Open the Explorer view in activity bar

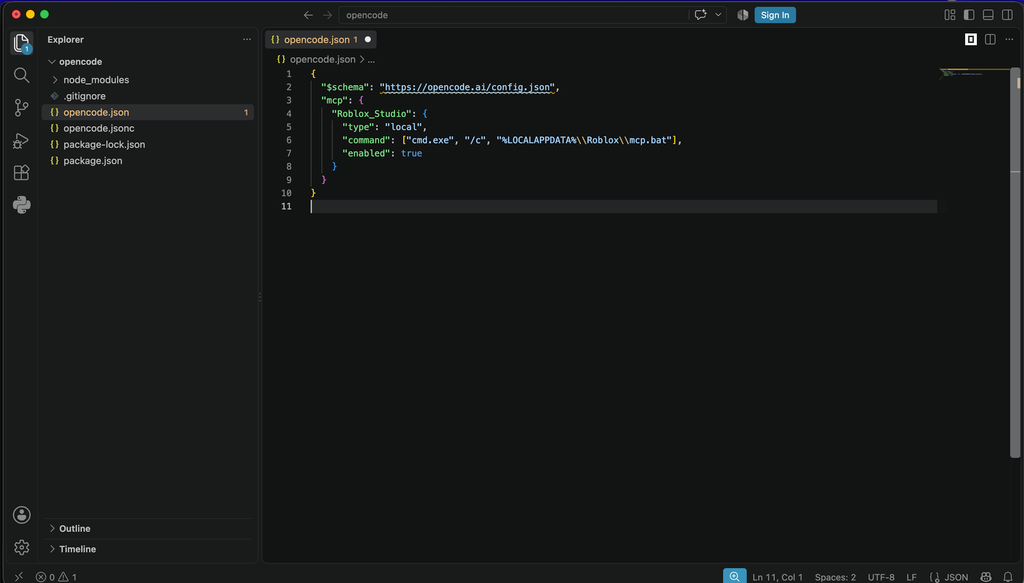(22, 43)
